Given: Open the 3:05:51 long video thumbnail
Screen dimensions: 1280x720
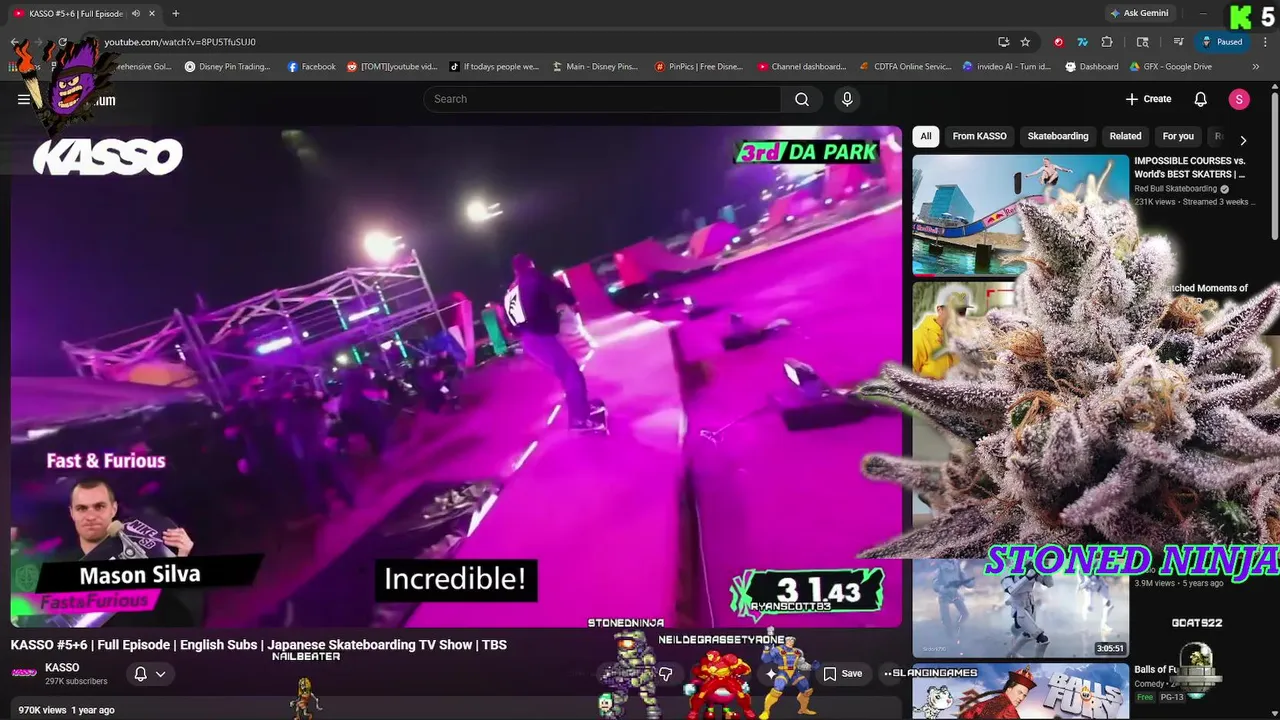Looking at the screenshot, I should tap(1020, 607).
